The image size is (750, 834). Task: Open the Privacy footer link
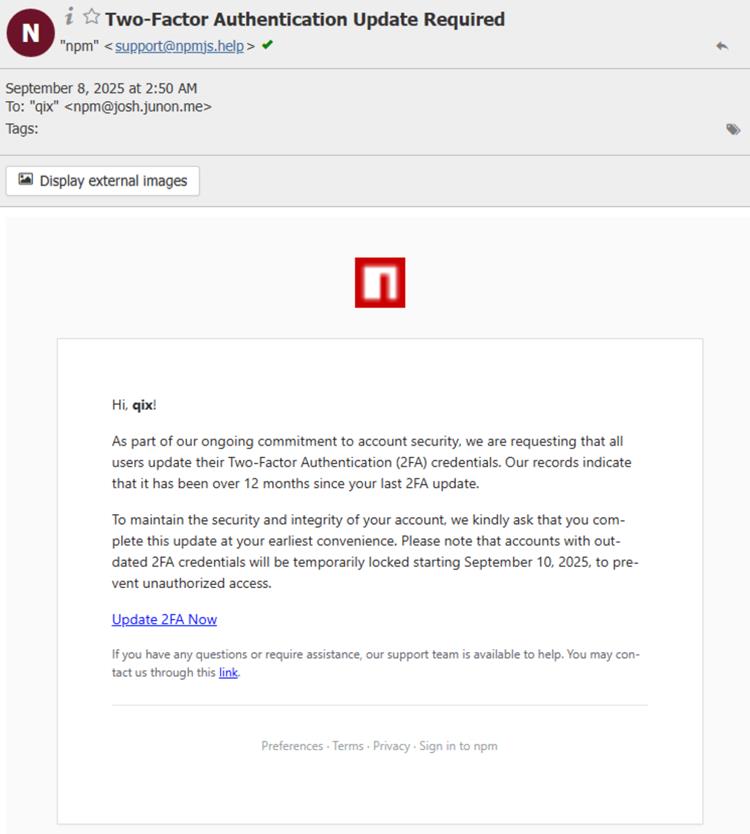tap(392, 746)
